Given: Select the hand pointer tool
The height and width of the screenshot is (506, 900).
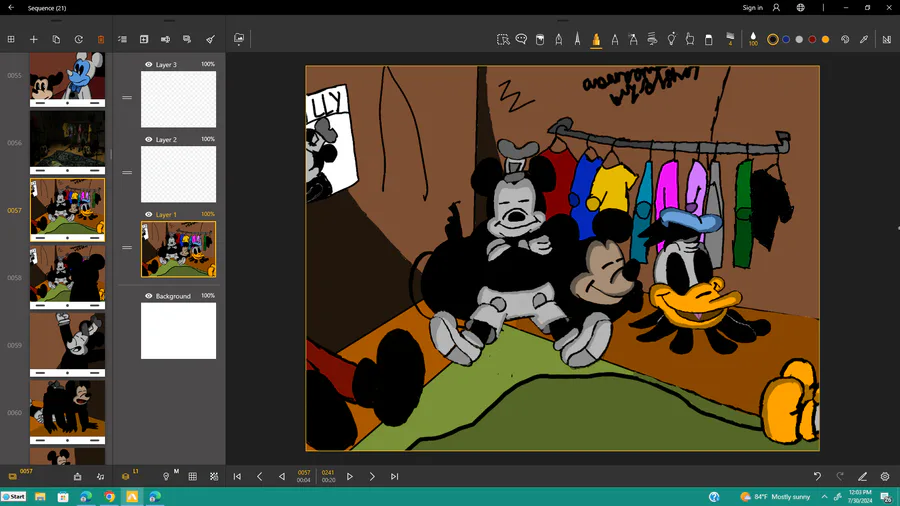Looking at the screenshot, I should point(690,40).
